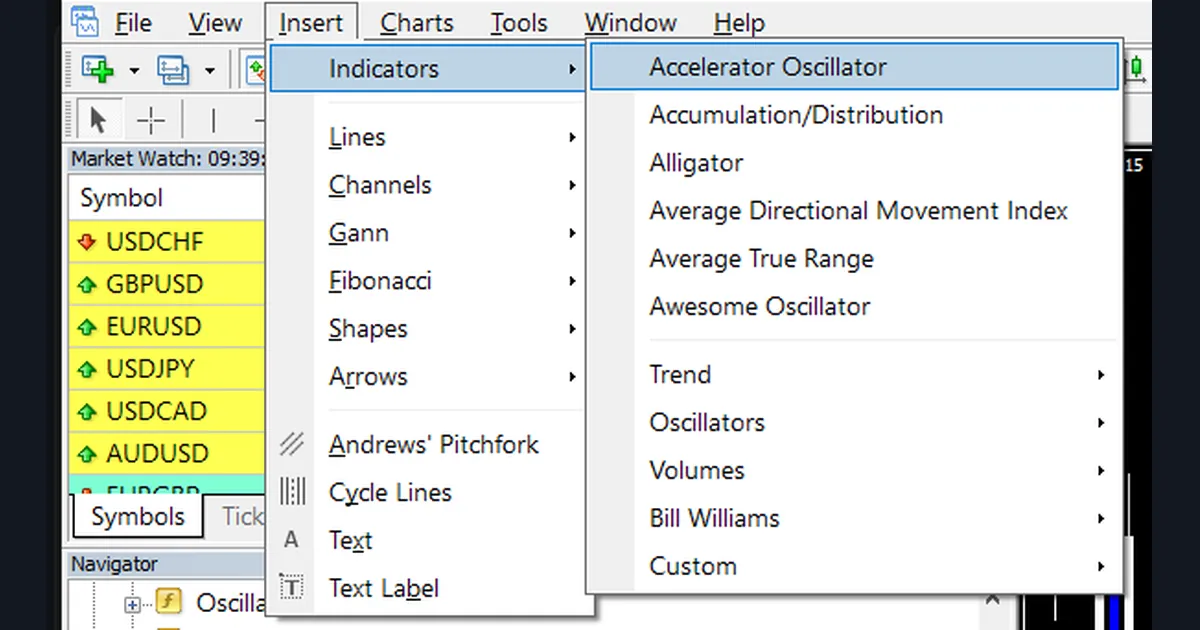Screen dimensions: 1200x630
Task: Click the MetaTrader application icon
Action: click(x=85, y=21)
